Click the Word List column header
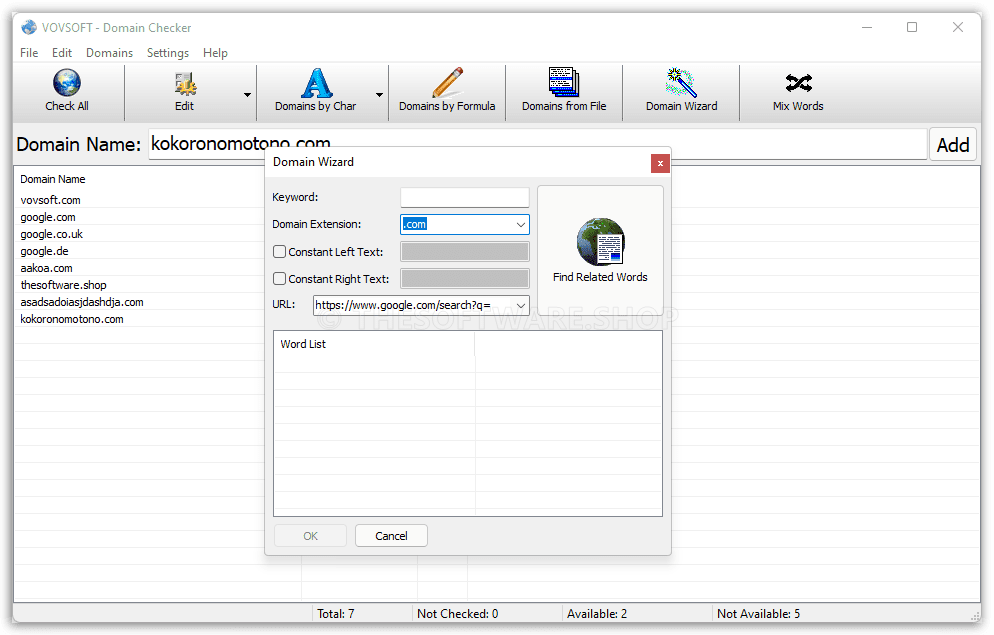 click(x=374, y=344)
